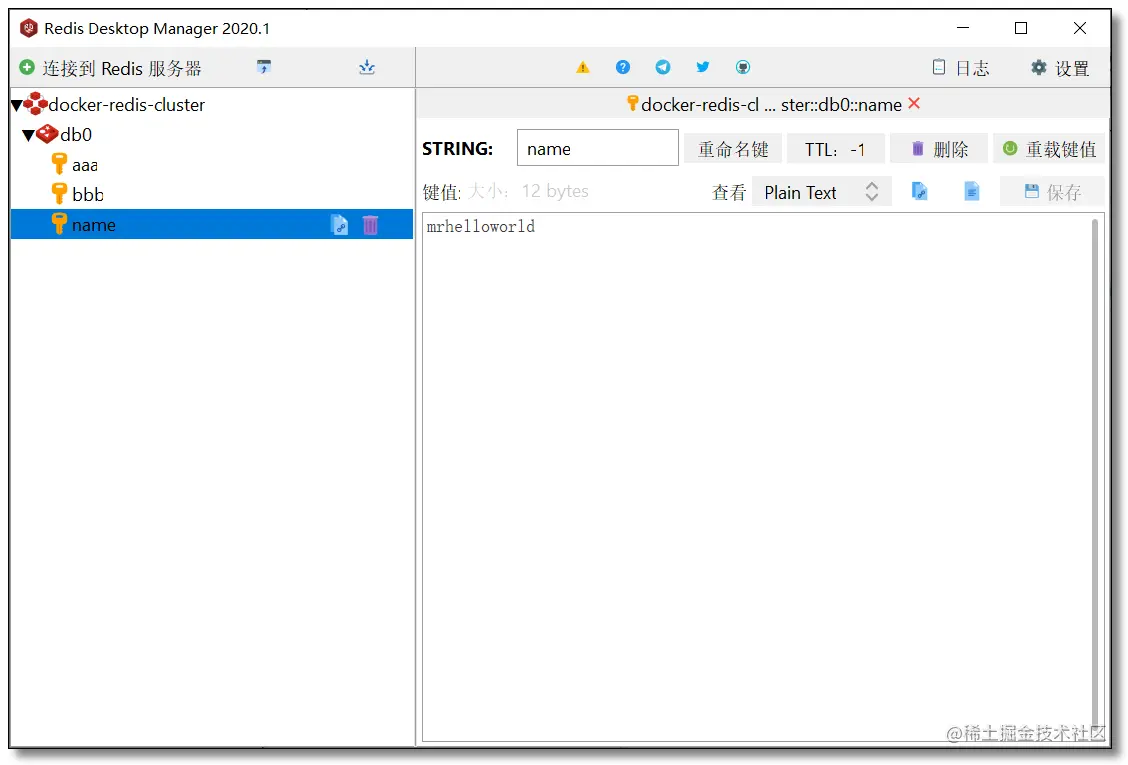Select the name key row
This screenshot has height=765, width=1128.
[212, 225]
